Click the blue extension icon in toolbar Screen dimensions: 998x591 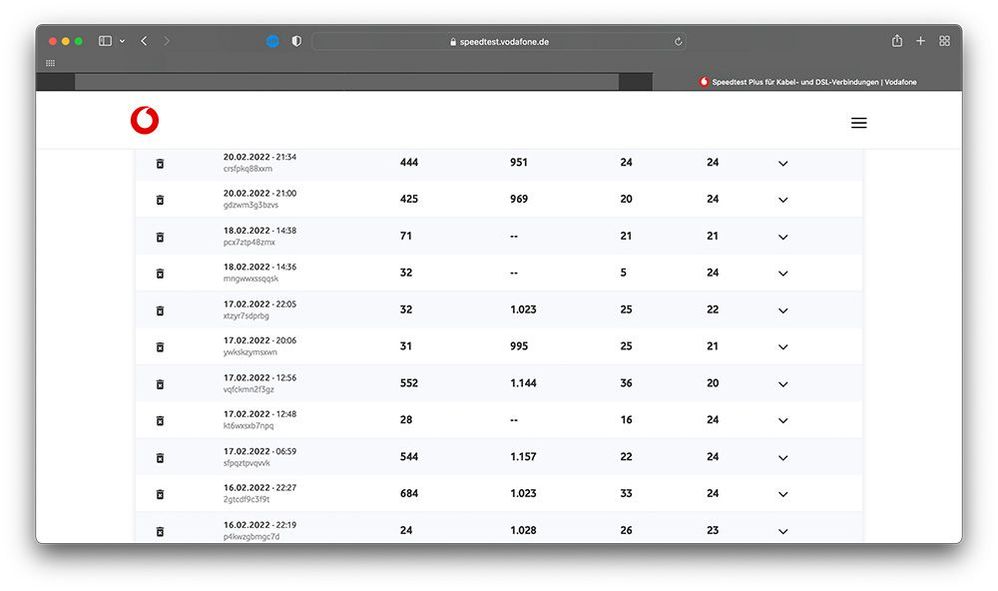(x=272, y=41)
